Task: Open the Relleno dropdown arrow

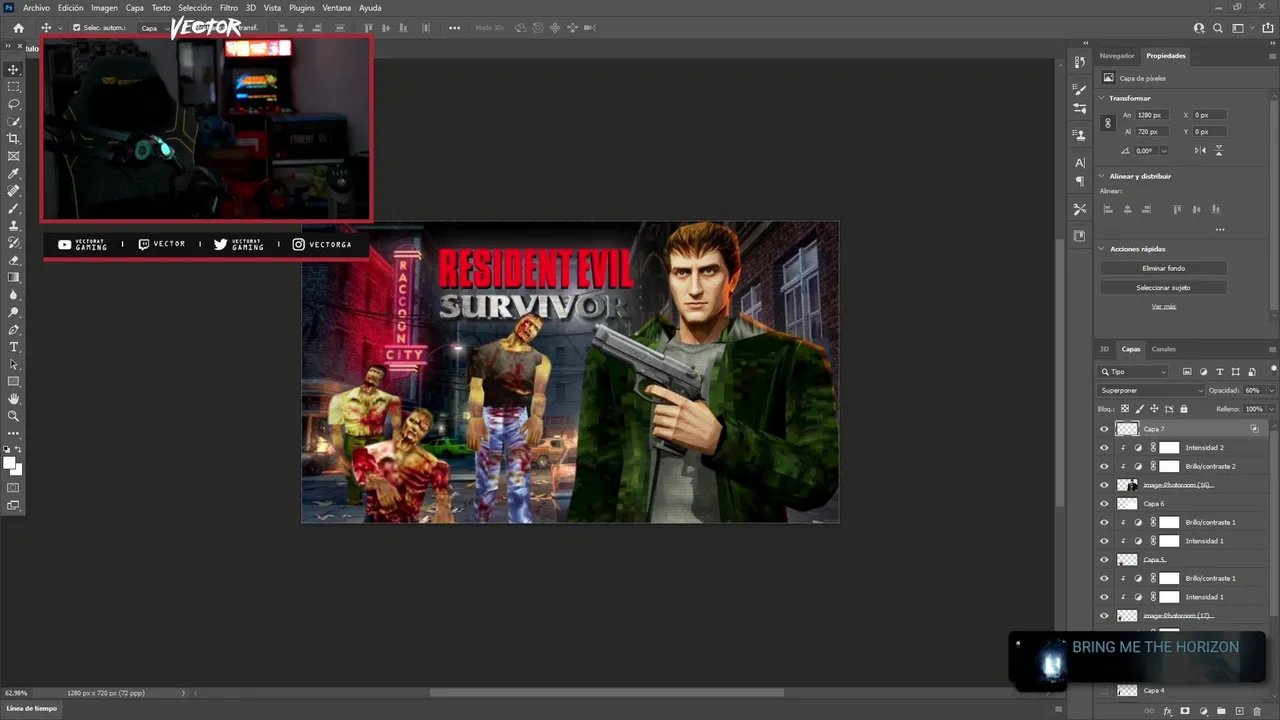Action: [1271, 409]
